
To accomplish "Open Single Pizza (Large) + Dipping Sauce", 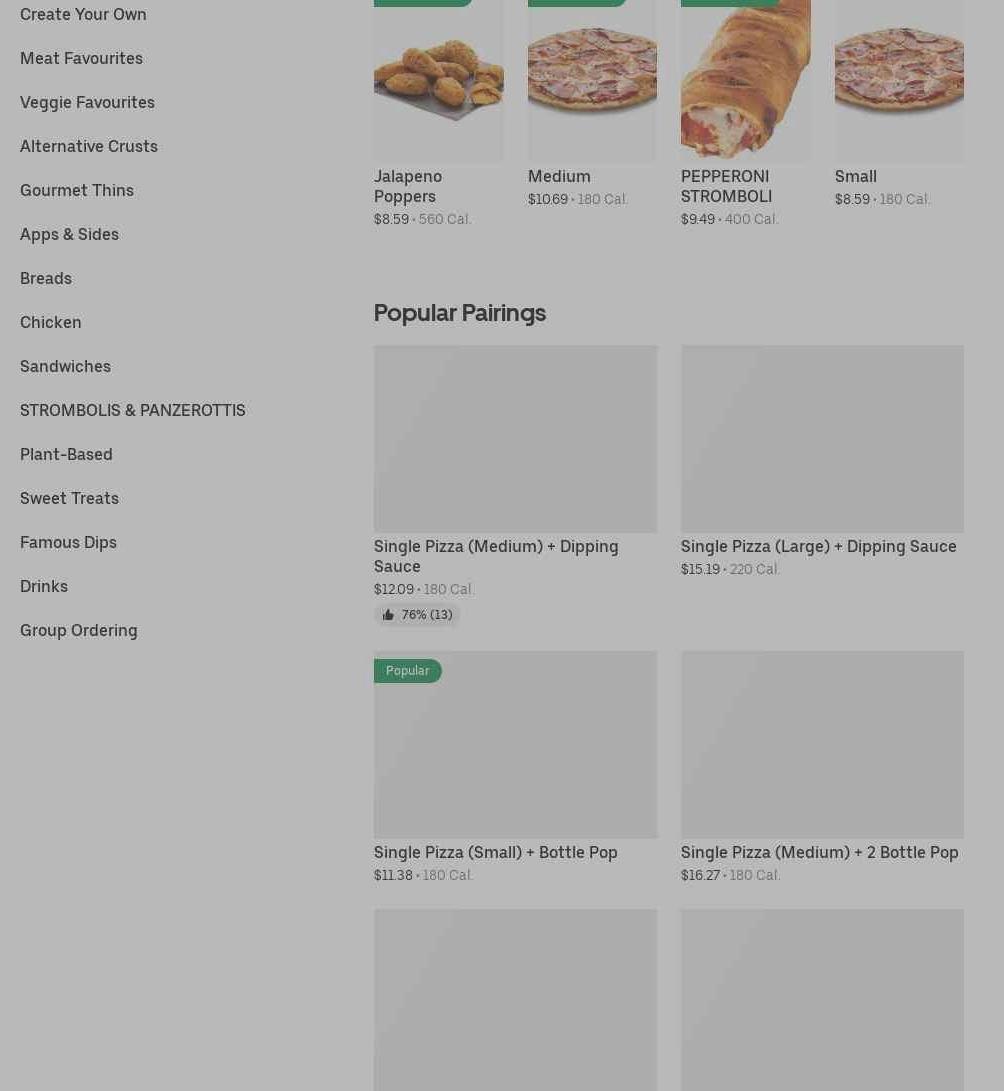I will 818,546.
